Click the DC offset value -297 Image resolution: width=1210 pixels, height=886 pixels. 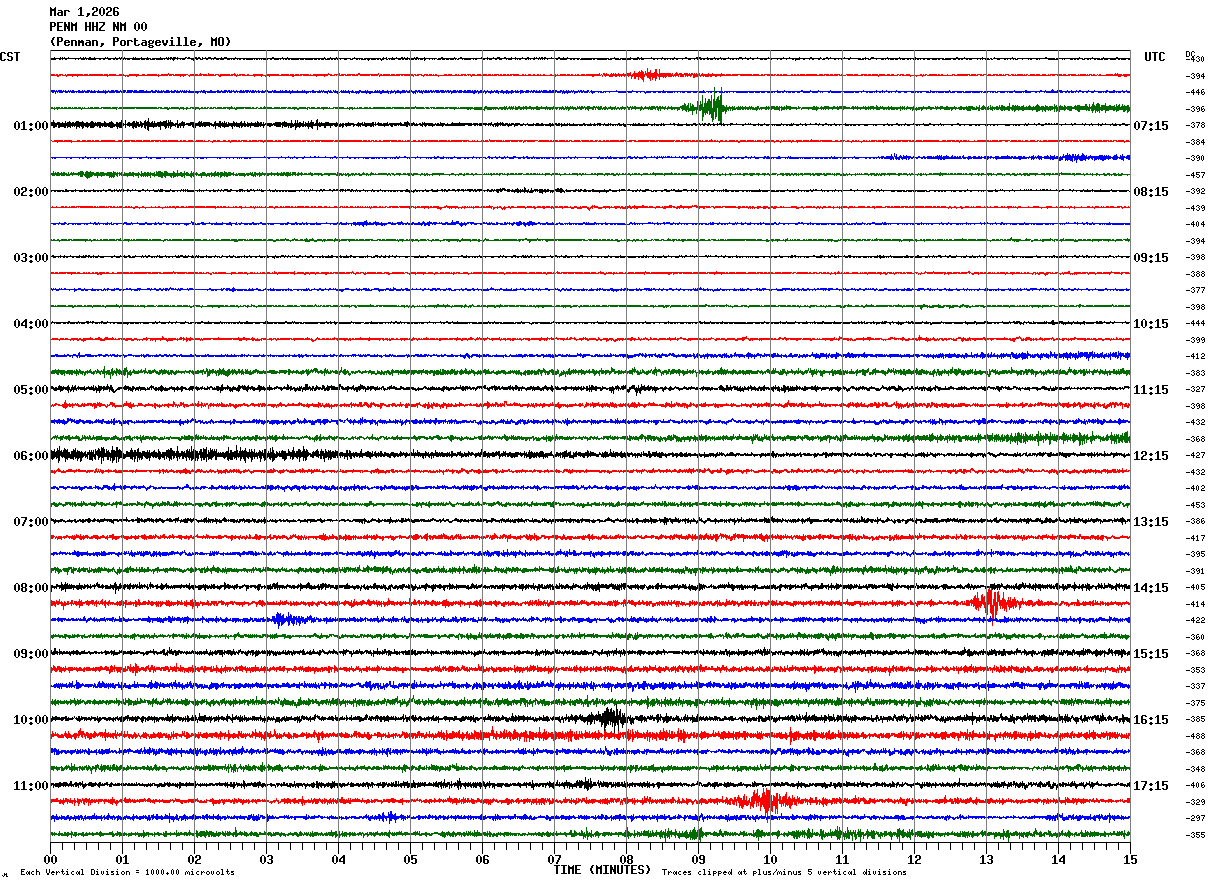coord(1195,818)
